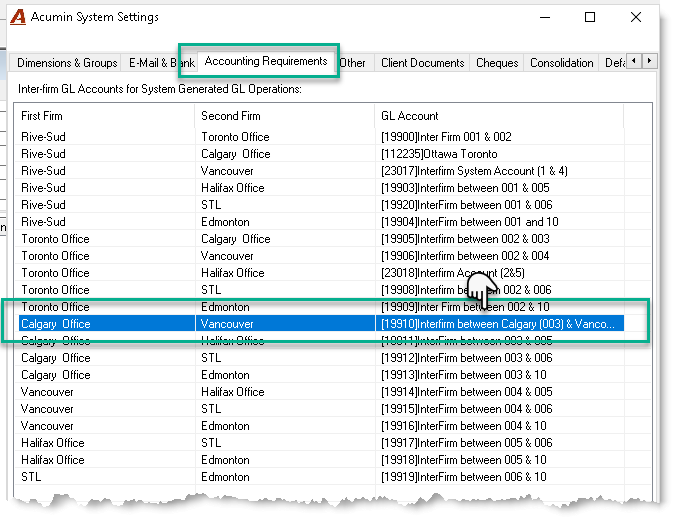Select Halifax Office in Rive-Sud row
The height and width of the screenshot is (529, 680).
click(x=232, y=188)
